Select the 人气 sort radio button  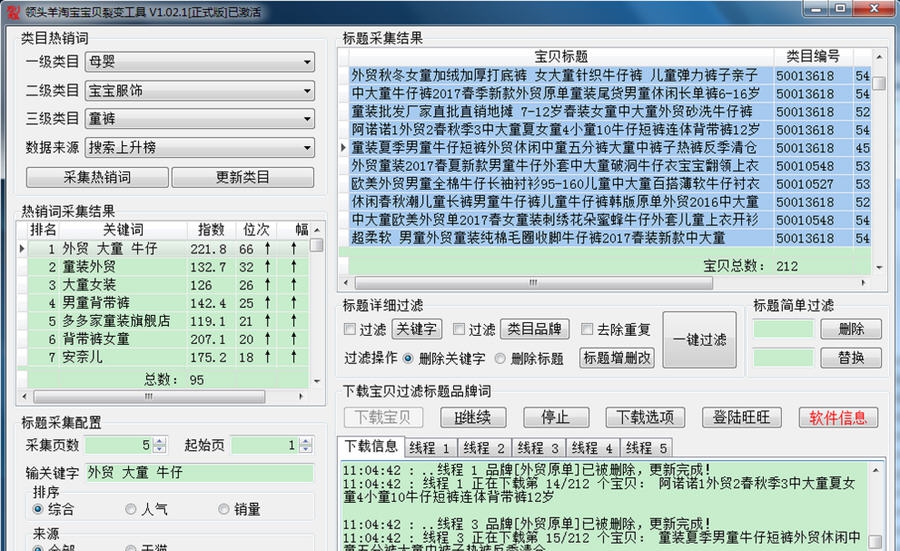tap(131, 509)
